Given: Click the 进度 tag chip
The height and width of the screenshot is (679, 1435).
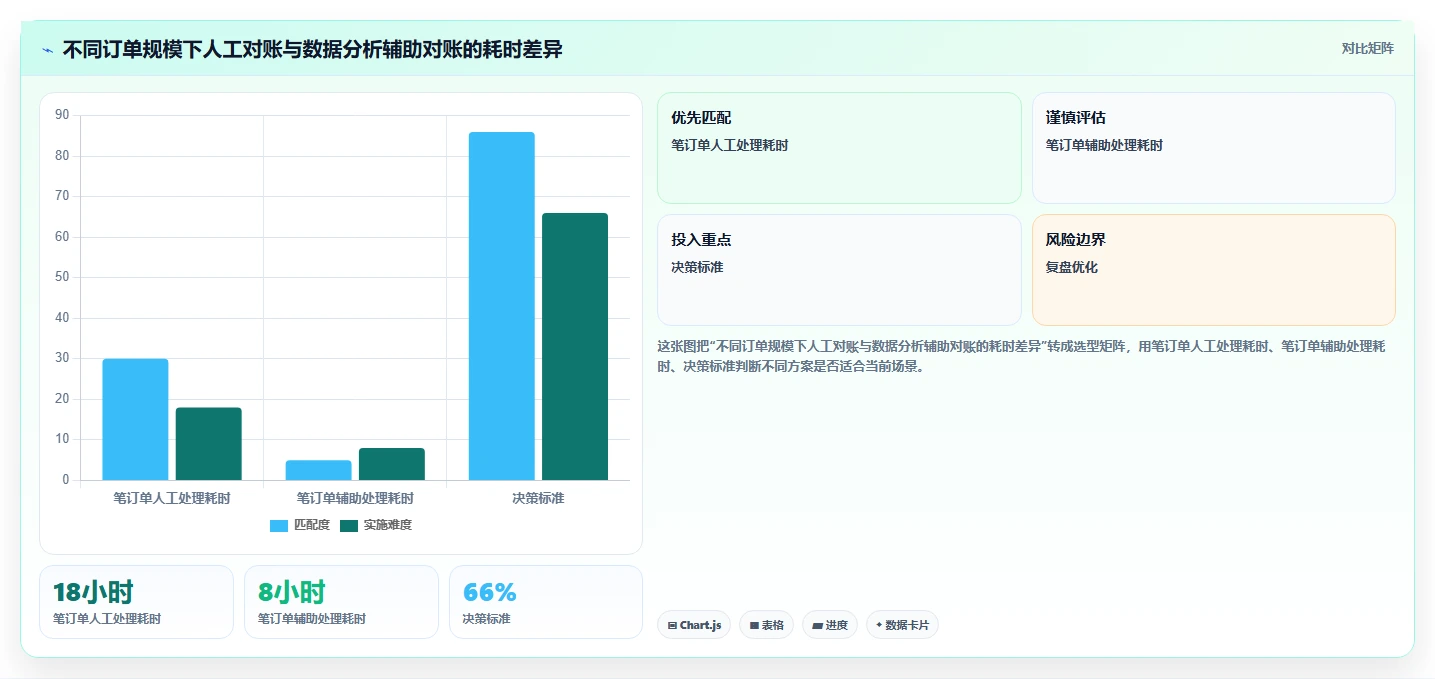Looking at the screenshot, I should point(830,625).
